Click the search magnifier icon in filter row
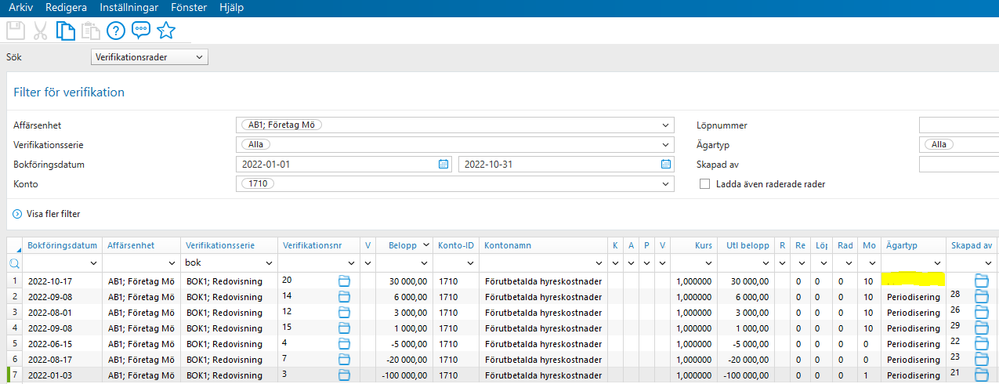Viewport: 999px width, 384px height. point(15,262)
